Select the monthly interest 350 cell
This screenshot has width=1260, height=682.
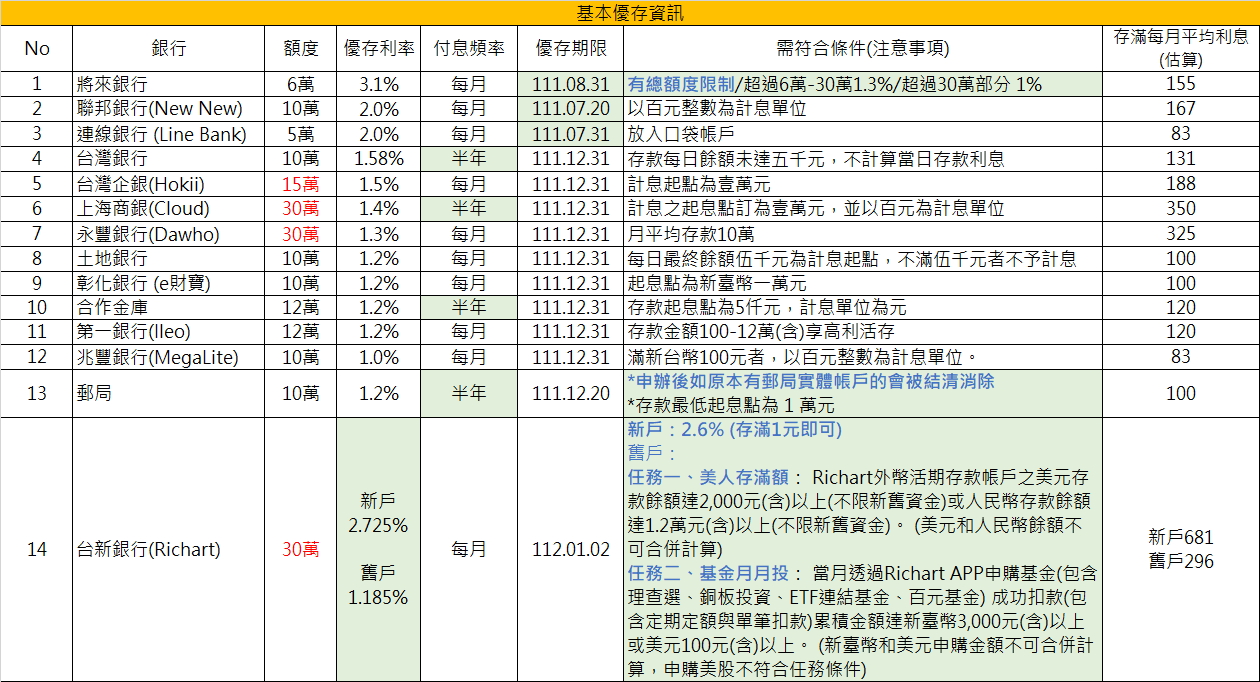tap(1181, 209)
